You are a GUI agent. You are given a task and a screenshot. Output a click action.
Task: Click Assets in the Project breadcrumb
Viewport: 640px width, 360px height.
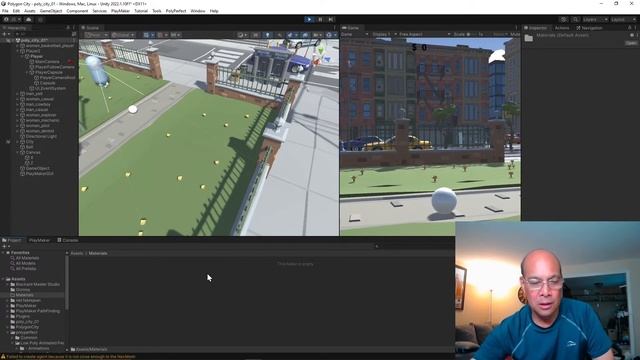click(x=77, y=253)
